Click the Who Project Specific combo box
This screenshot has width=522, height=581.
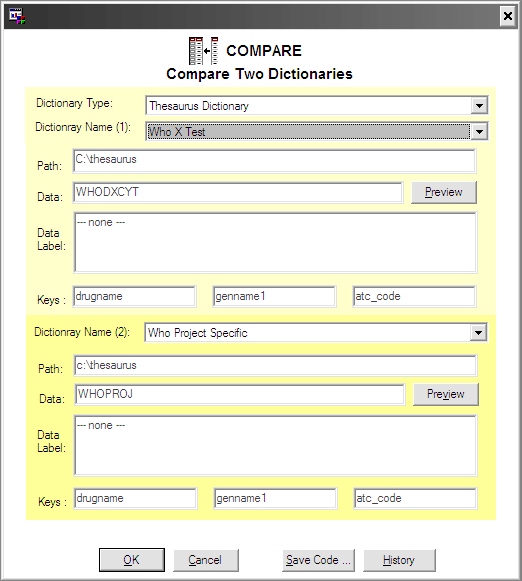[316, 333]
